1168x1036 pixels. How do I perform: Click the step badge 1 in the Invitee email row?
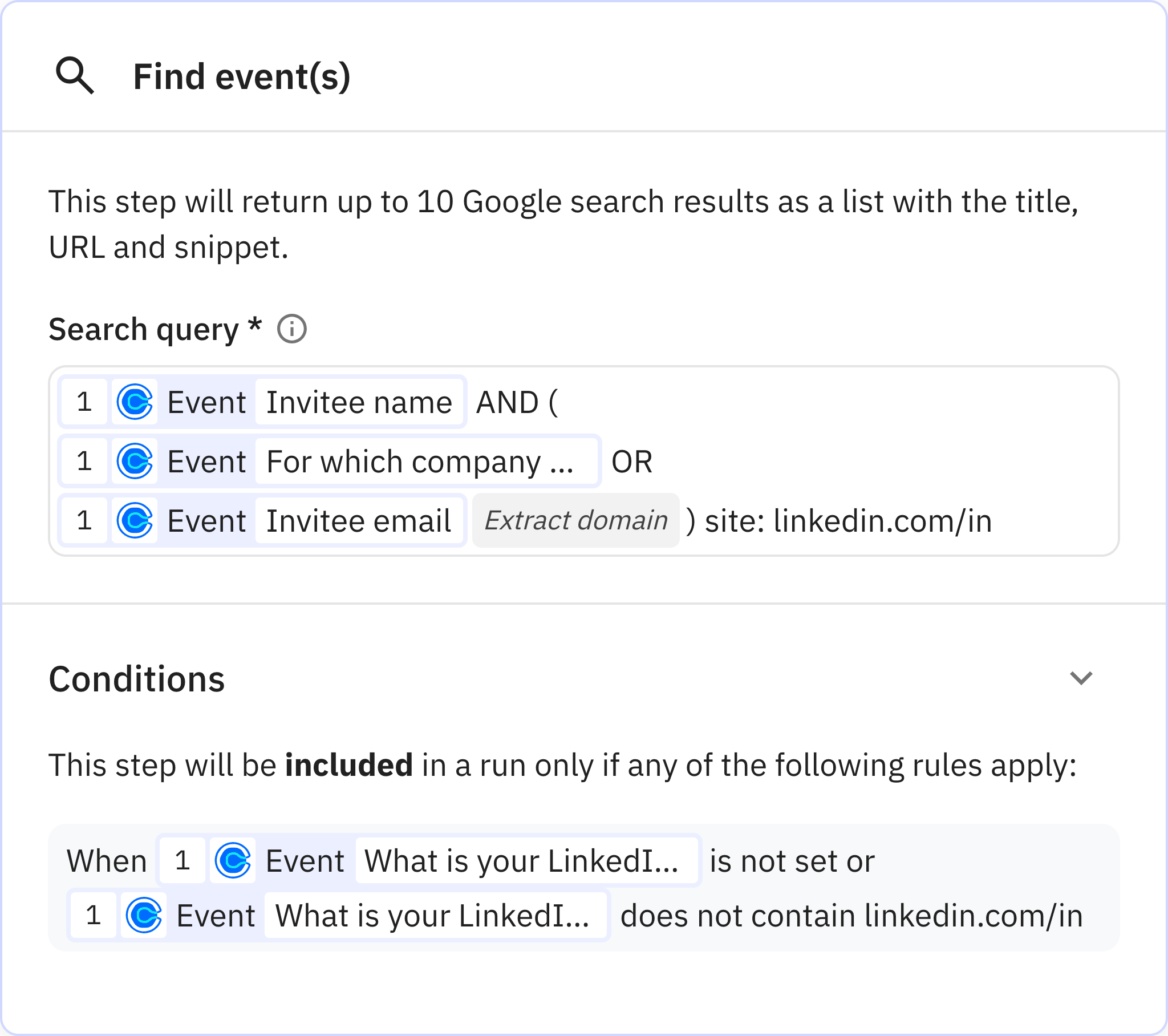(84, 520)
